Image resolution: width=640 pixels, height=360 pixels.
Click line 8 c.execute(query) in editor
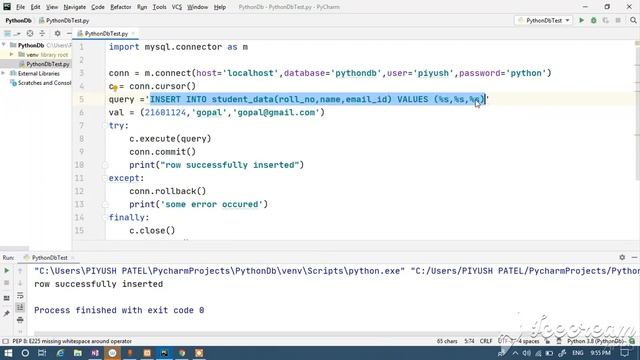click(x=170, y=139)
